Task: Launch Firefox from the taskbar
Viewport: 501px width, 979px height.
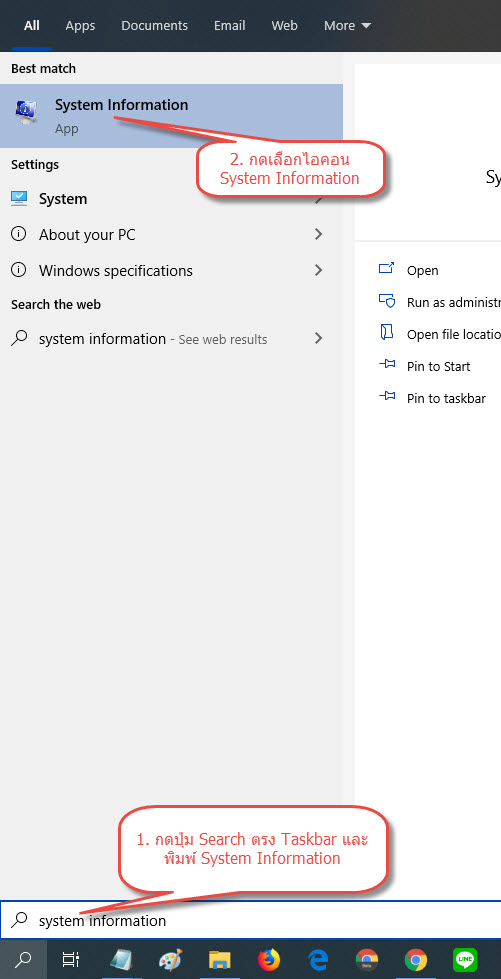Action: [x=269, y=959]
